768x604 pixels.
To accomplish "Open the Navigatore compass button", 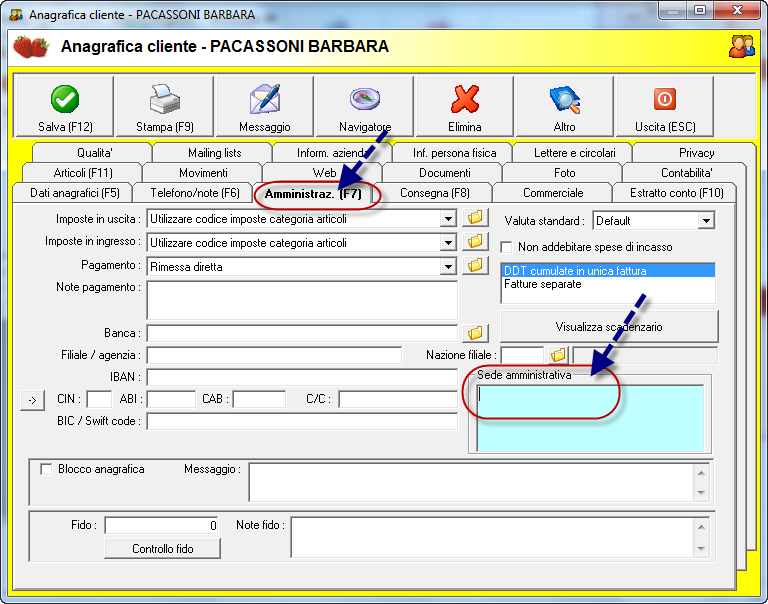I will point(365,106).
